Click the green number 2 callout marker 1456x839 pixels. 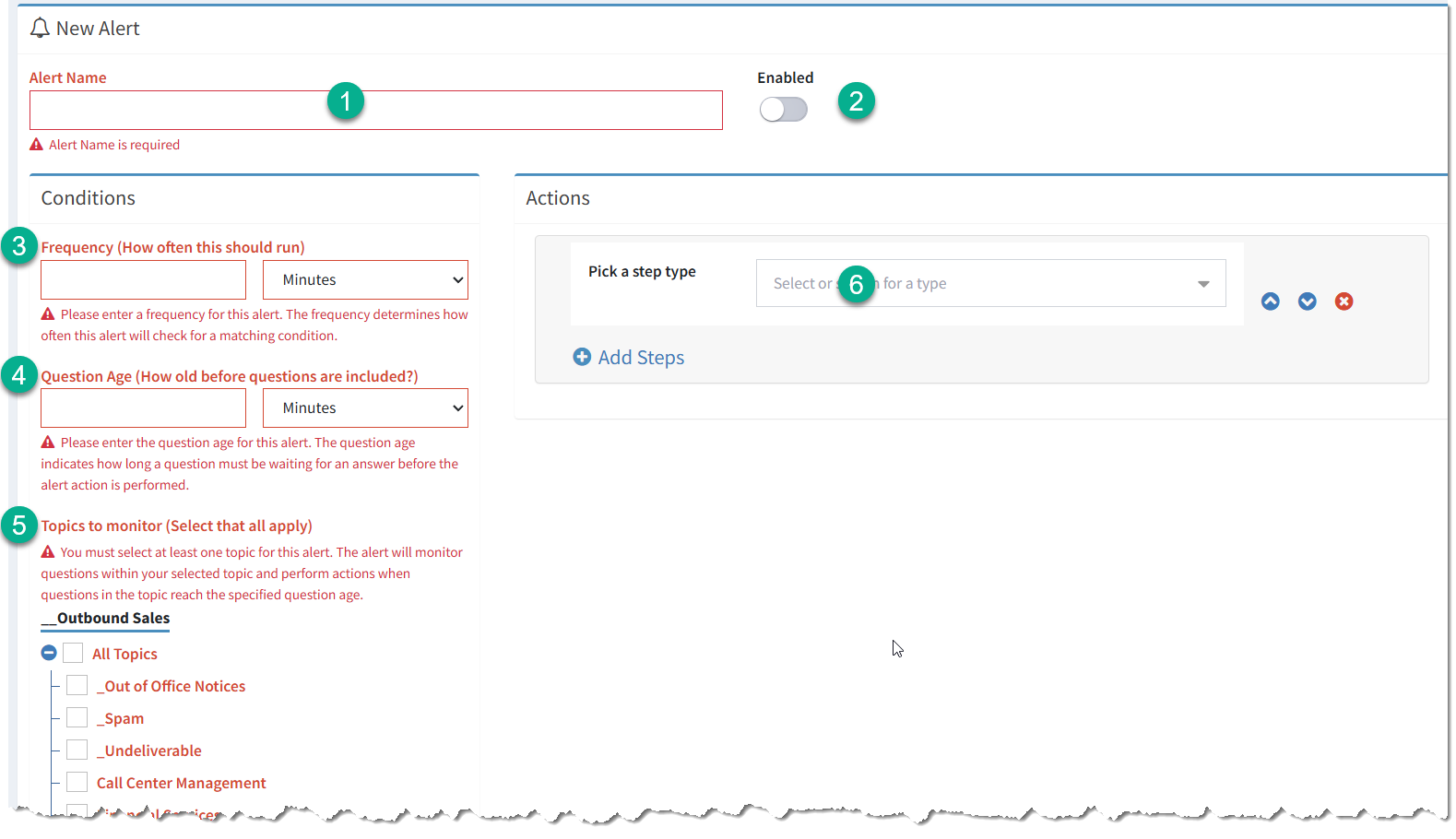pyautogui.click(x=856, y=100)
